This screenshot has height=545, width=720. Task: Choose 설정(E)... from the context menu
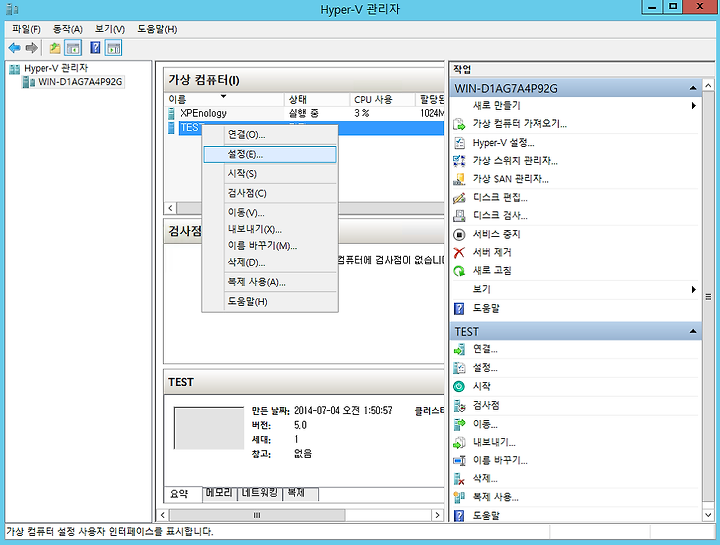270,154
